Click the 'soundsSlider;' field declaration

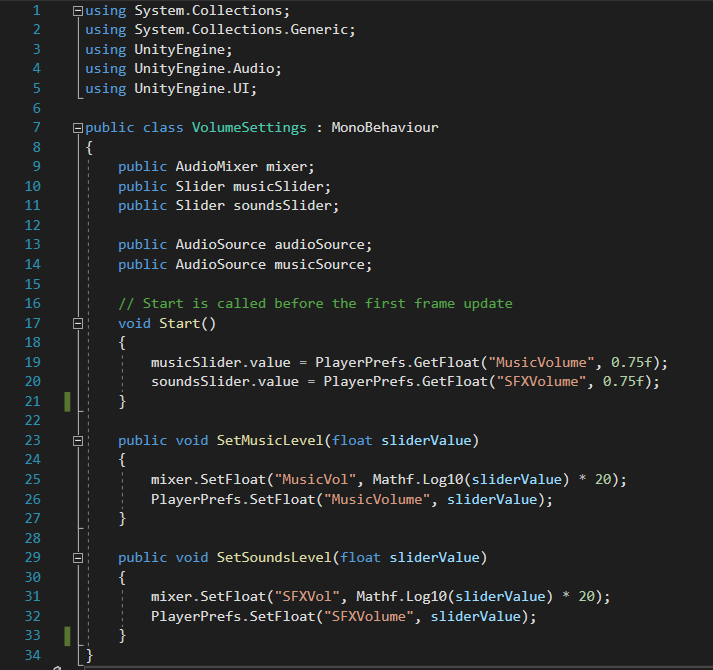click(286, 206)
